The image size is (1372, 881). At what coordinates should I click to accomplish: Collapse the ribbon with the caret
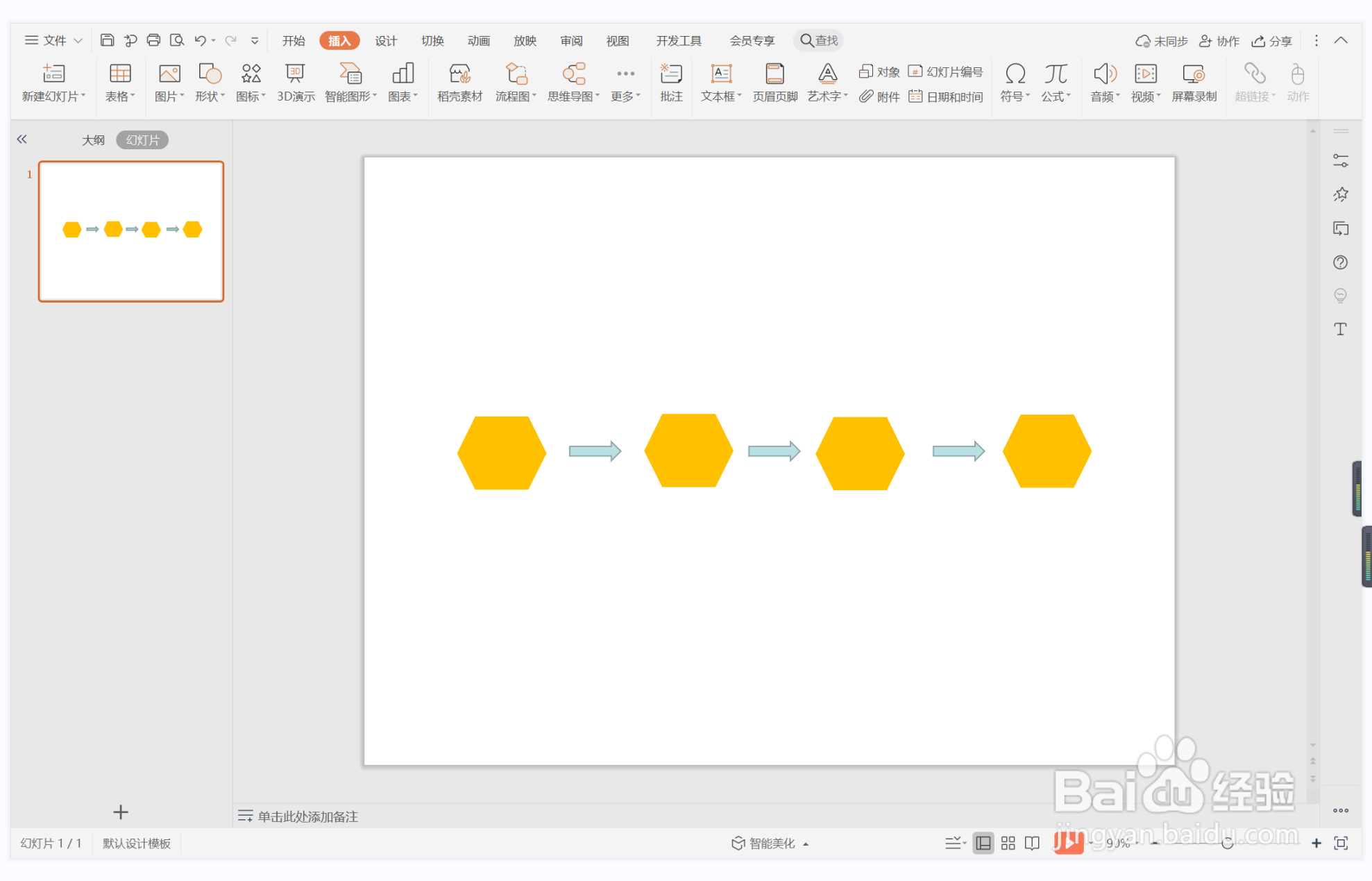click(1341, 40)
